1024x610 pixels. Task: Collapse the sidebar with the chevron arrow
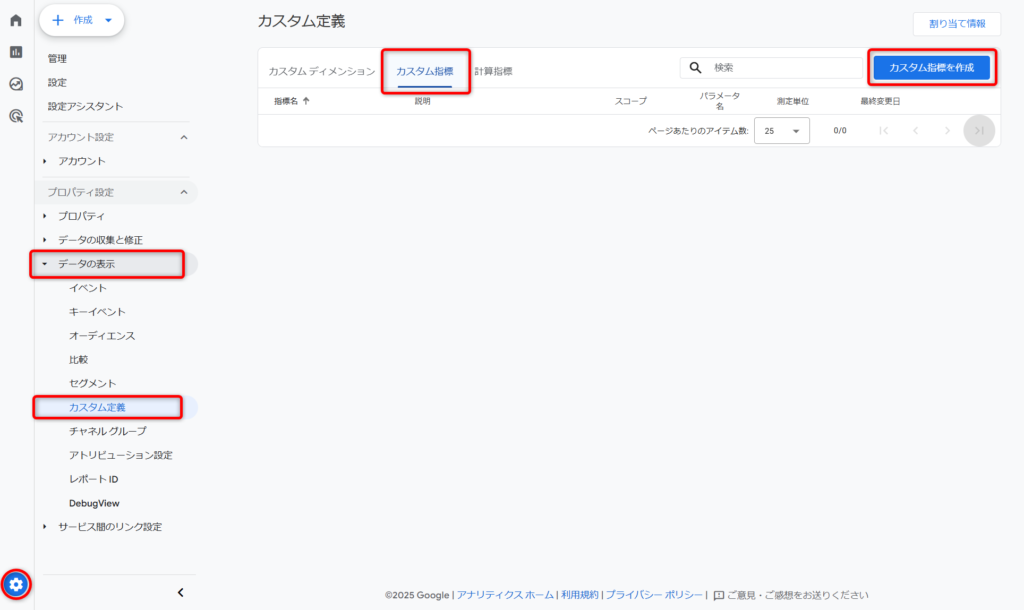coord(180,592)
